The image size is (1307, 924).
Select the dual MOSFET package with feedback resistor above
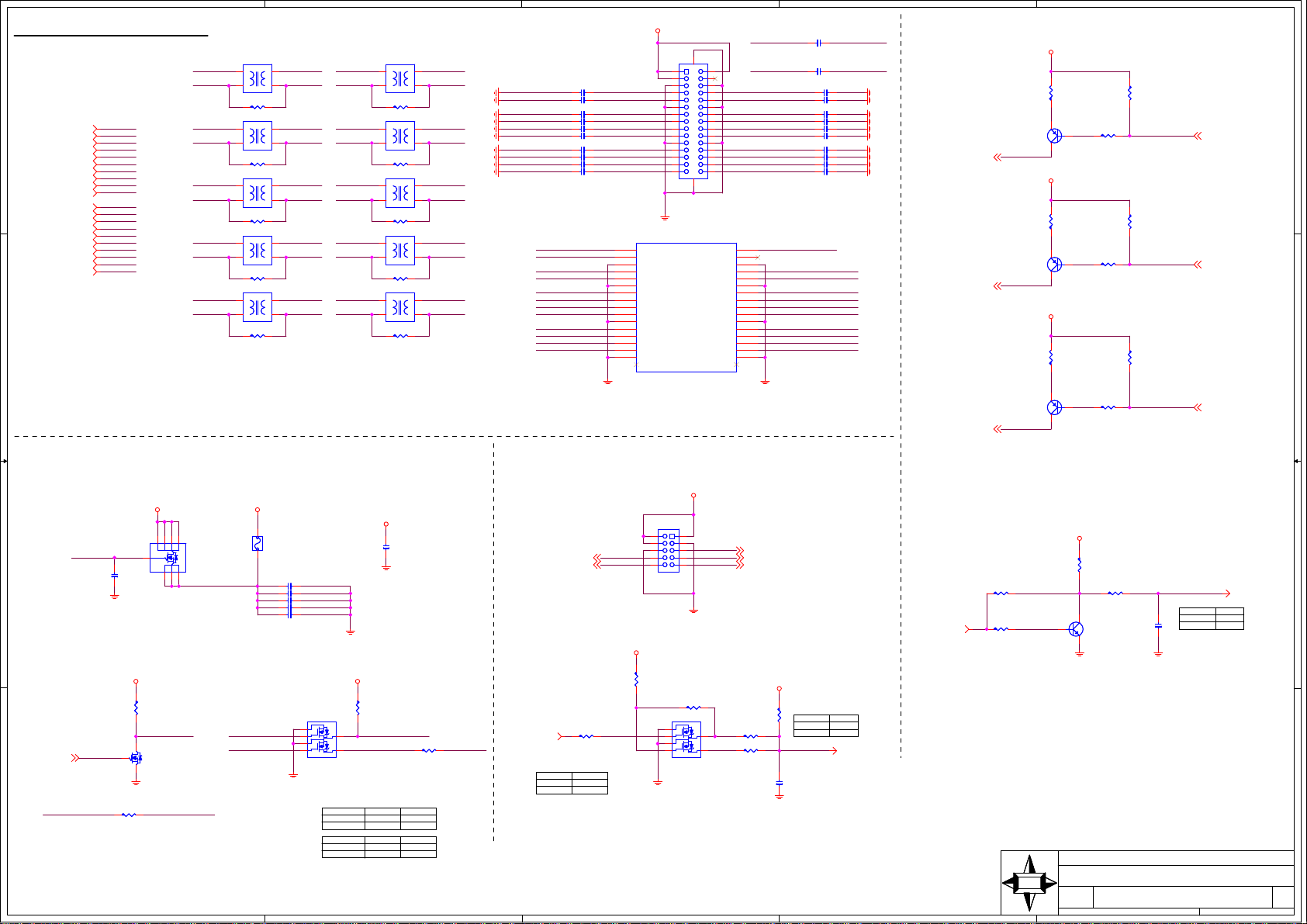[686, 739]
